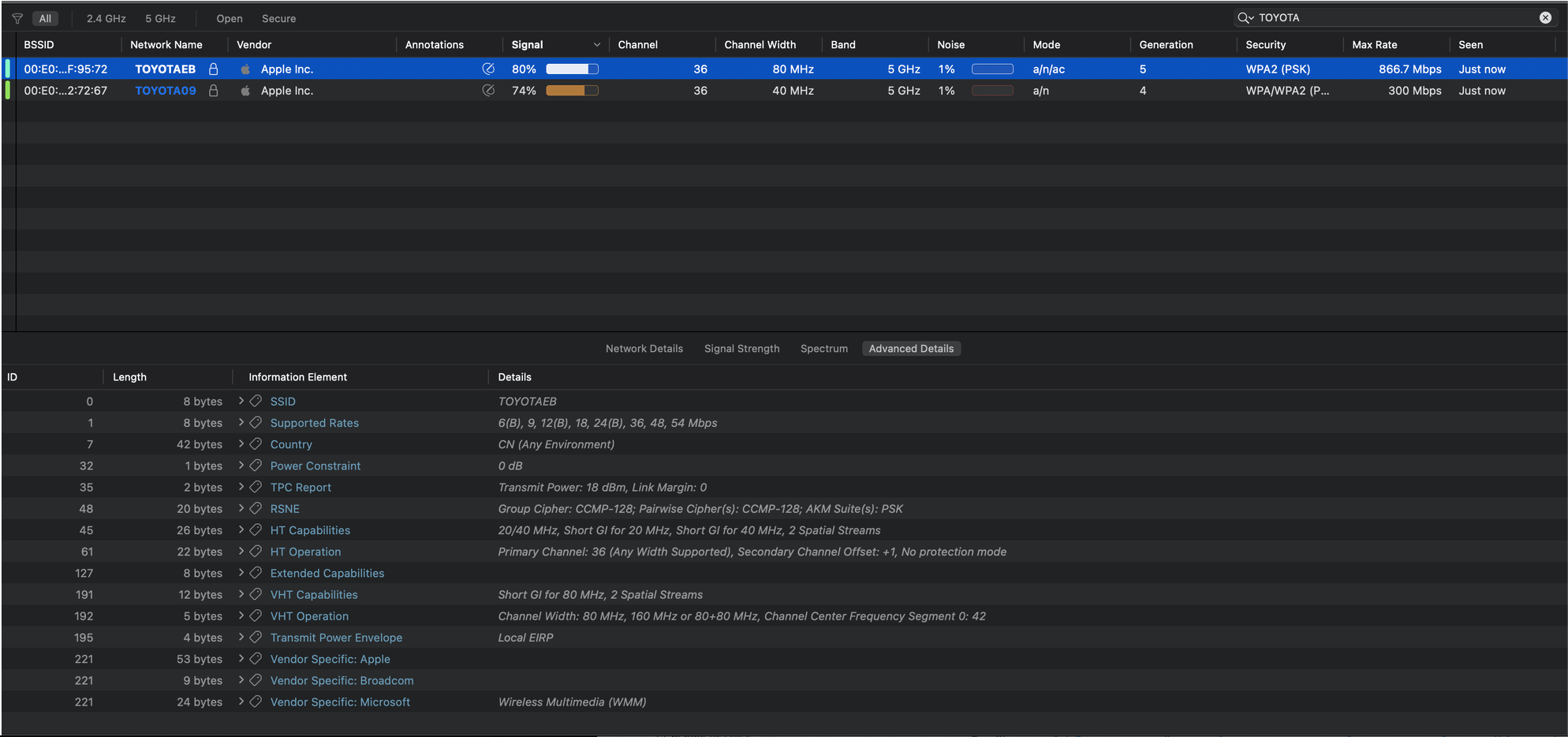The image size is (1568, 737).
Task: Click the tag icon beside SSID
Action: pos(256,401)
